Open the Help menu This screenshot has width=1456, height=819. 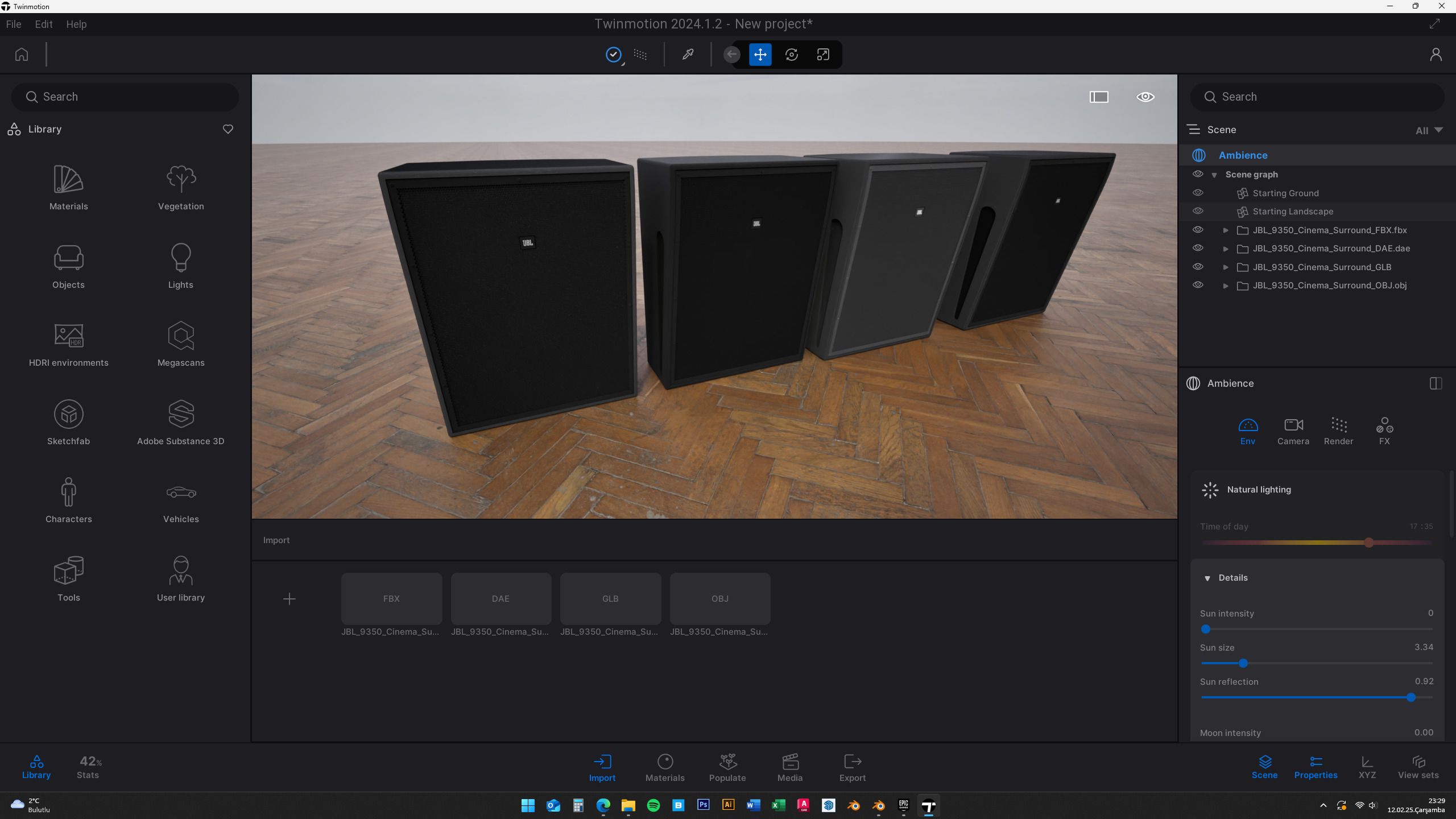point(76,24)
